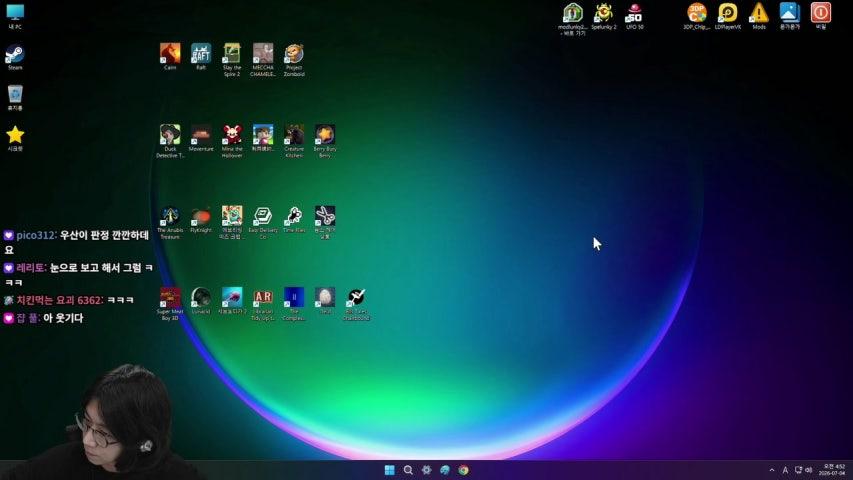Select the Berry Bury Berry shortcut
The image size is (853, 480).
pyautogui.click(x=325, y=140)
